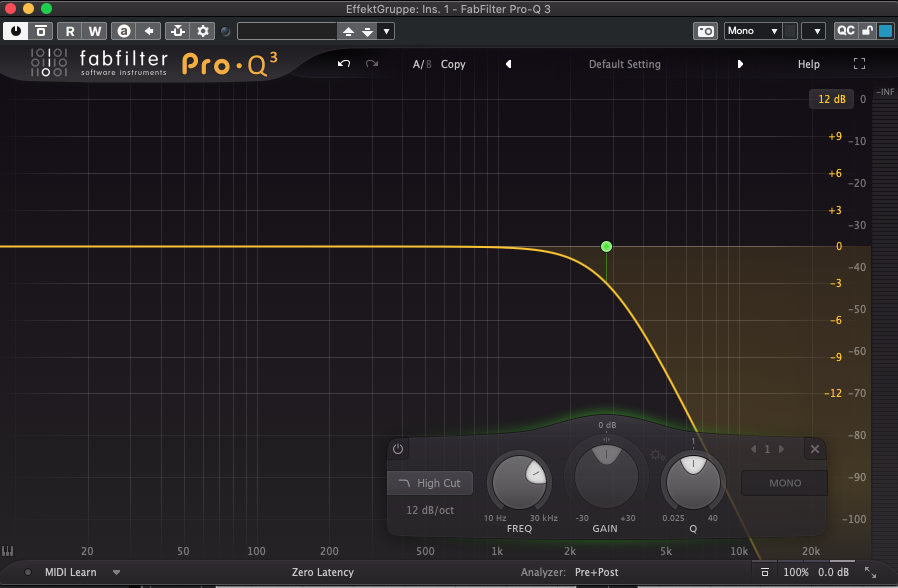This screenshot has width=898, height=588.
Task: Open the 12 dB display range selector
Action: click(x=832, y=99)
